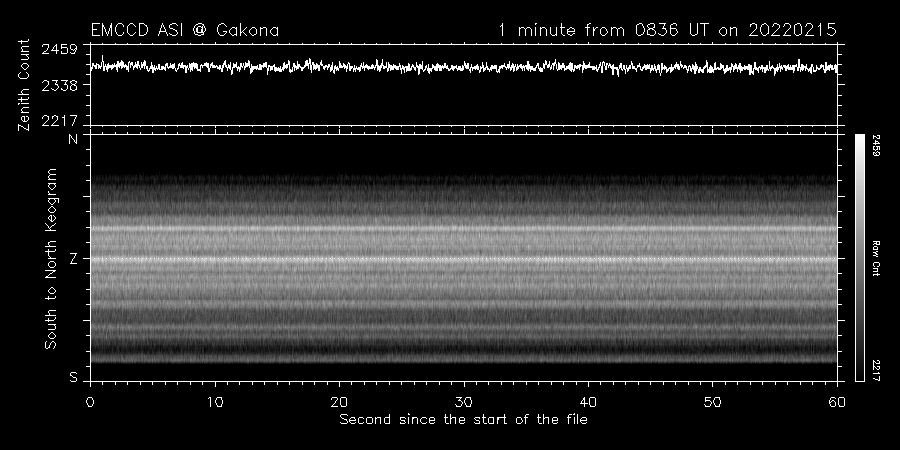Click the 'Zenith Count' axis label
The height and width of the screenshot is (450, 900).
click(24, 85)
